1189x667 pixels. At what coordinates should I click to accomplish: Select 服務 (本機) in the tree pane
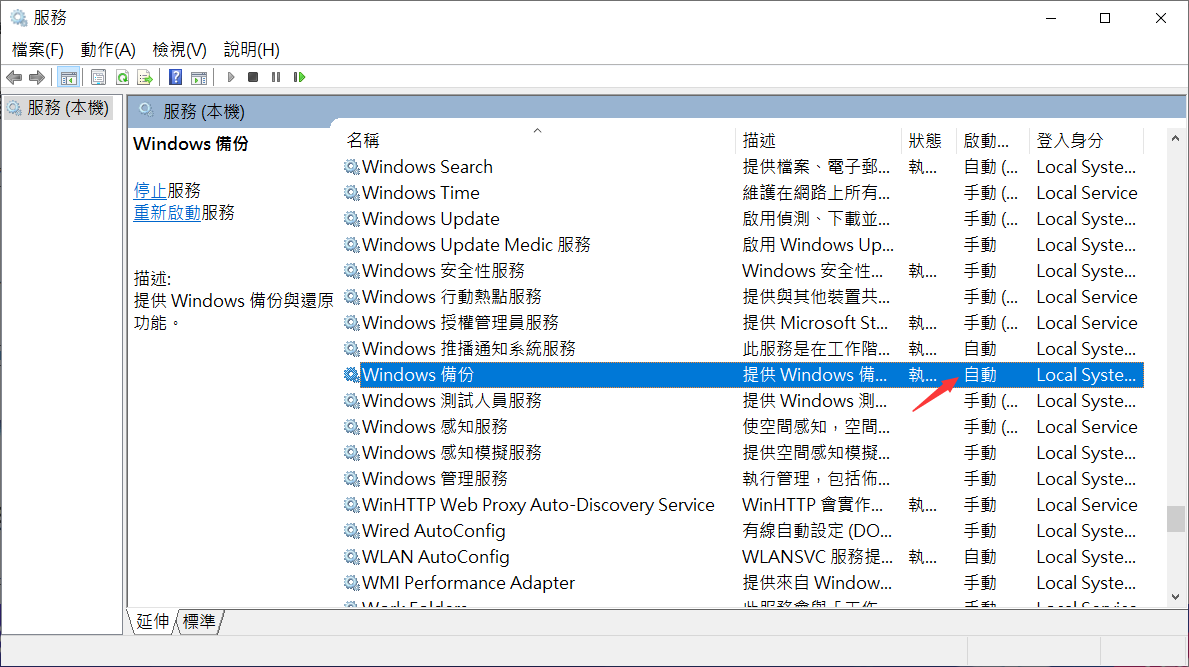pos(59,108)
